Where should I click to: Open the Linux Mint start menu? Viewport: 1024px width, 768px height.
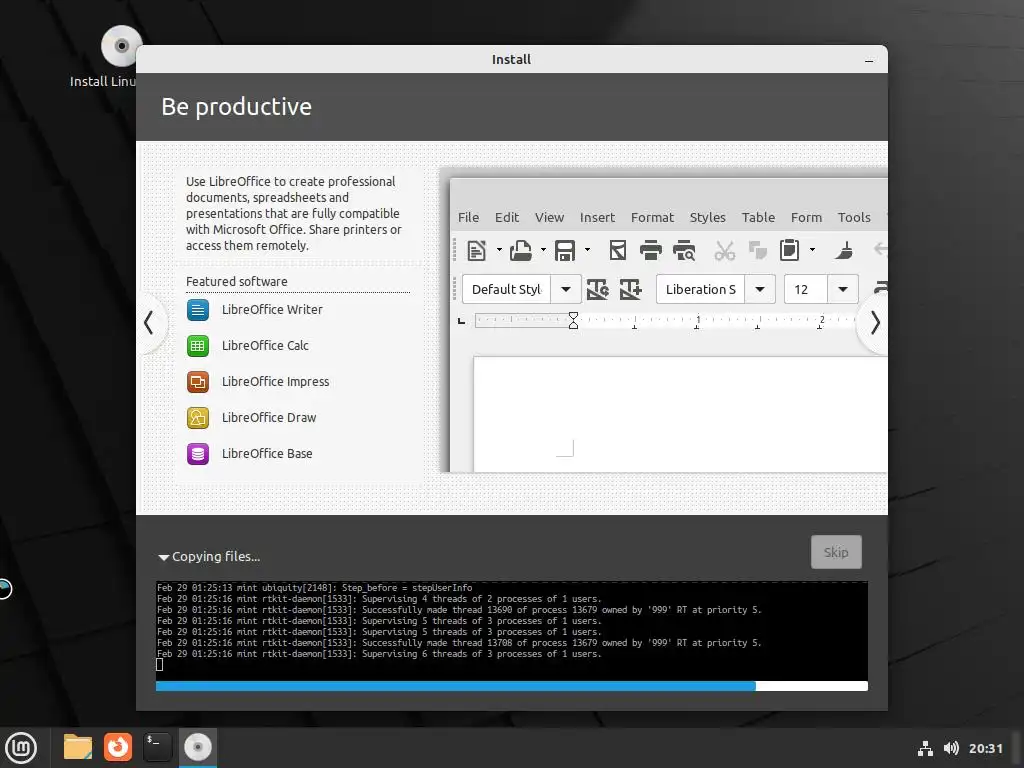tap(21, 747)
